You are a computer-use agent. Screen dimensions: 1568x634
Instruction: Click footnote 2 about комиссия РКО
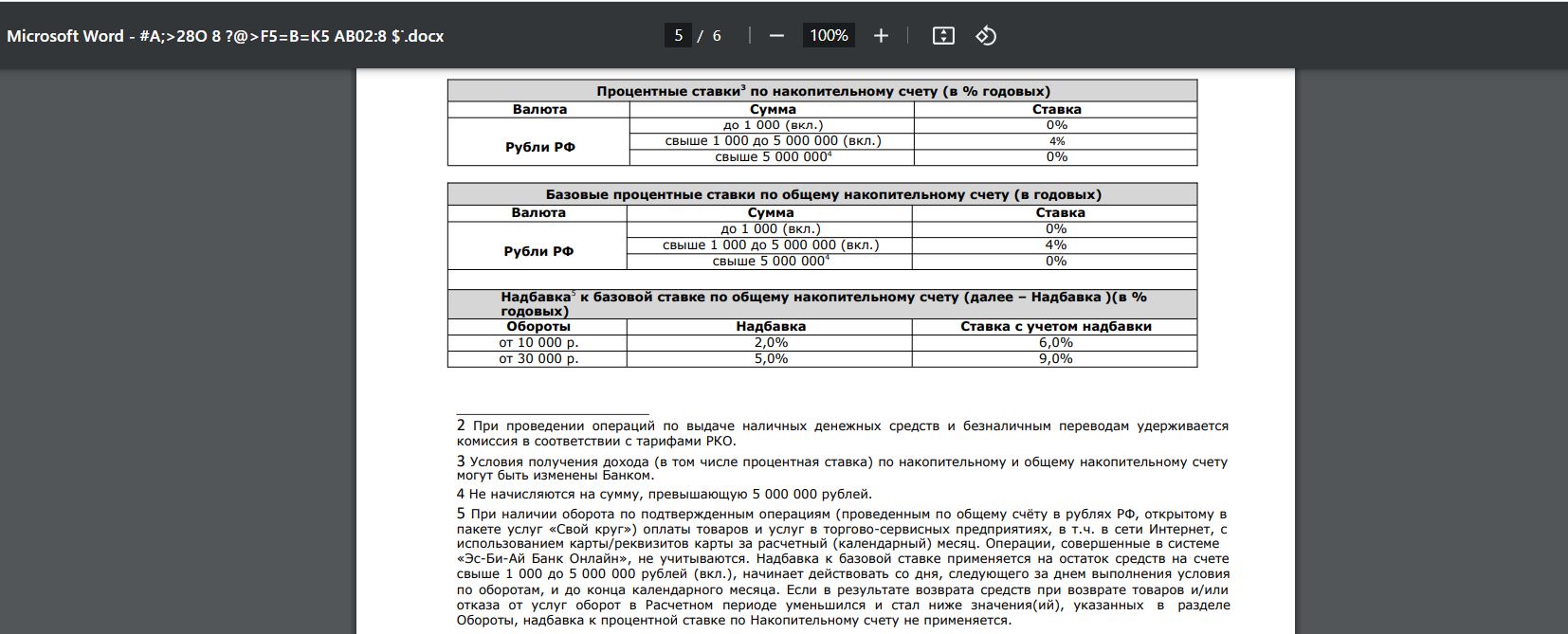(842, 433)
